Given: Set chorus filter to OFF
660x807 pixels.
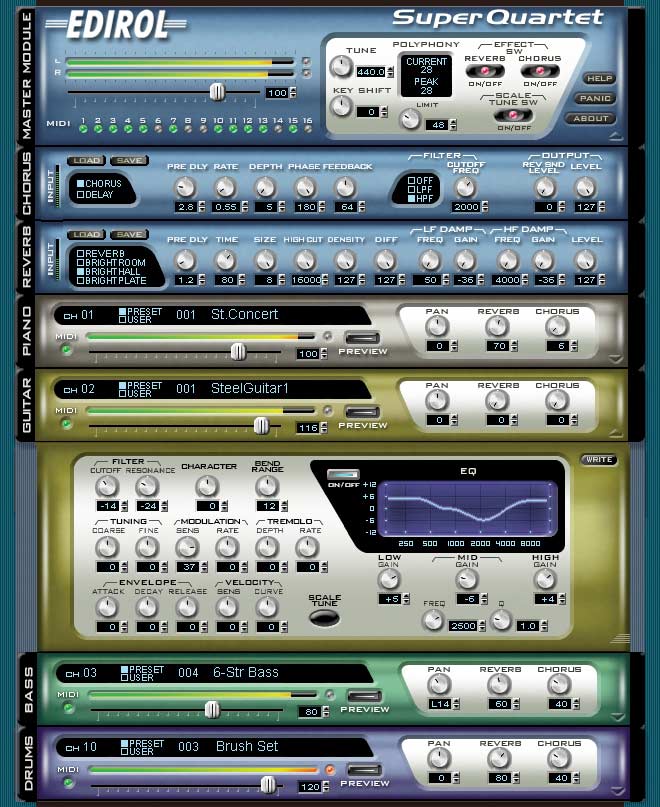Looking at the screenshot, I should [411, 180].
